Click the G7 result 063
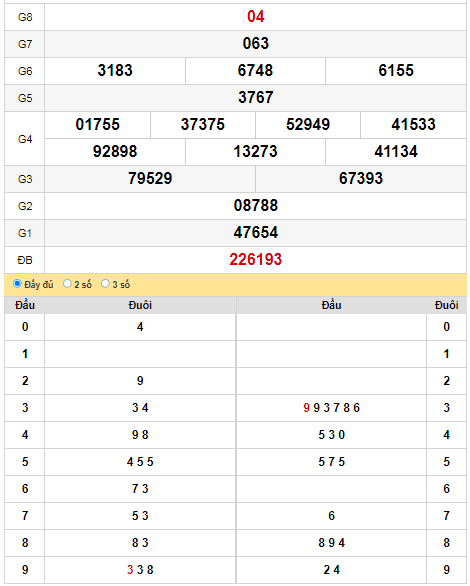The image size is (470, 586). (x=256, y=43)
